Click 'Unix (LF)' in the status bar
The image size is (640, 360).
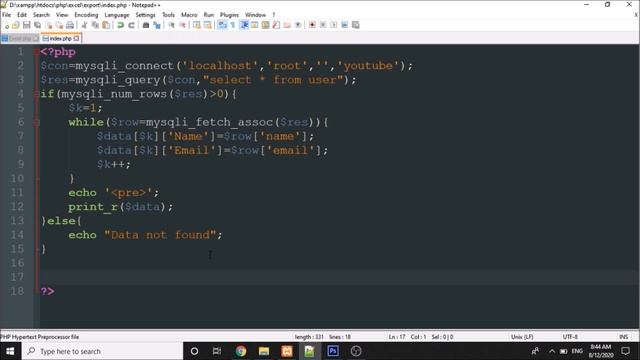click(x=522, y=337)
